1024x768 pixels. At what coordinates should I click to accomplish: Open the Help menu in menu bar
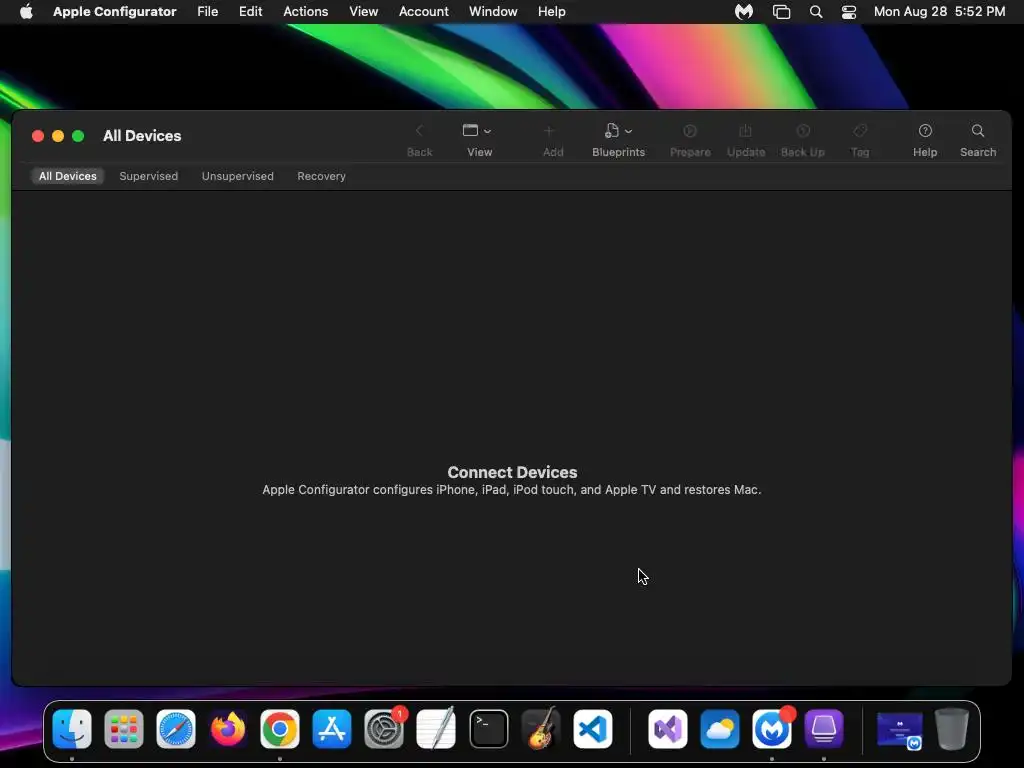[552, 12]
